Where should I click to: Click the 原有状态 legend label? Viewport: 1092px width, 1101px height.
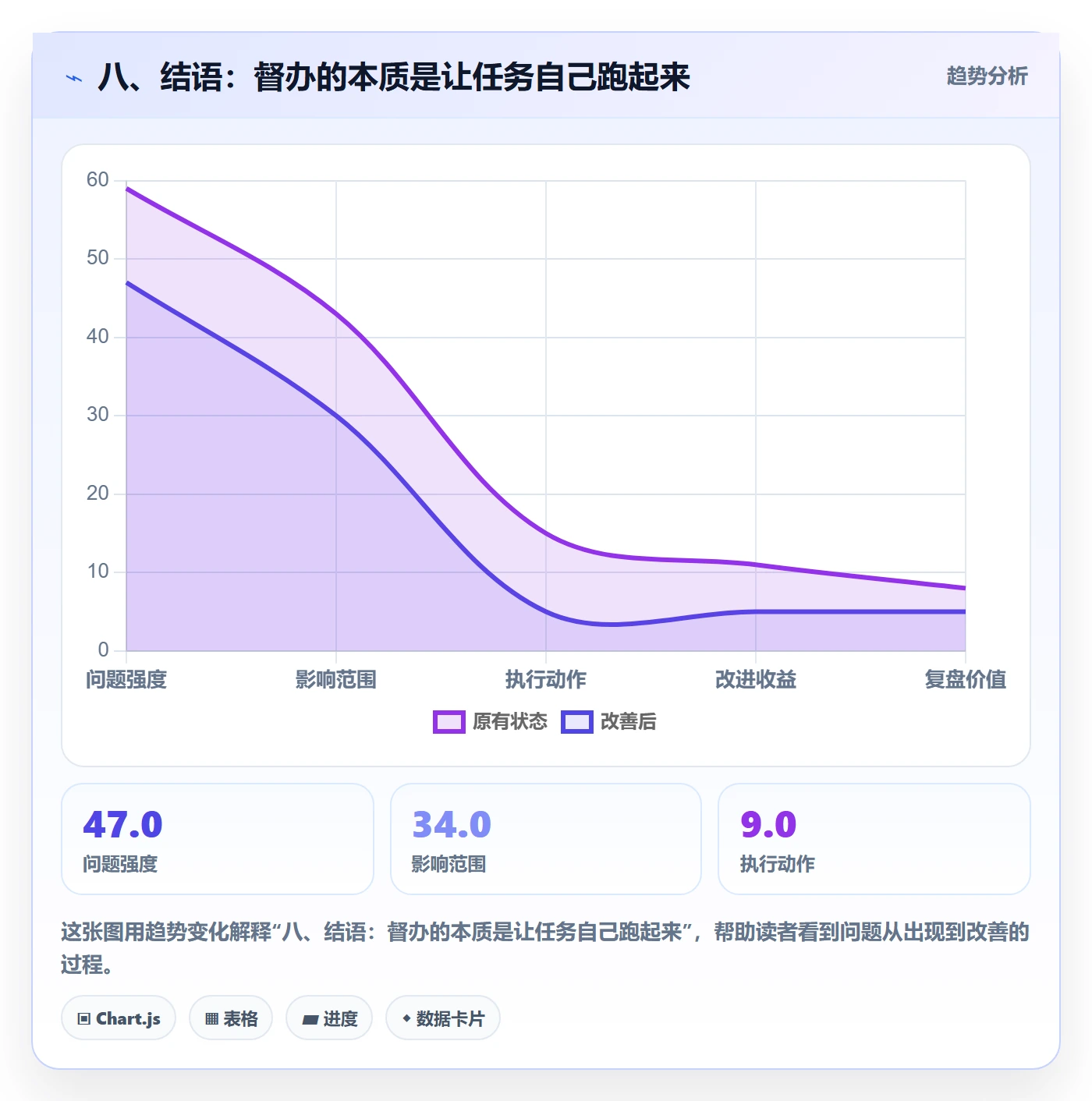[x=510, y=722]
